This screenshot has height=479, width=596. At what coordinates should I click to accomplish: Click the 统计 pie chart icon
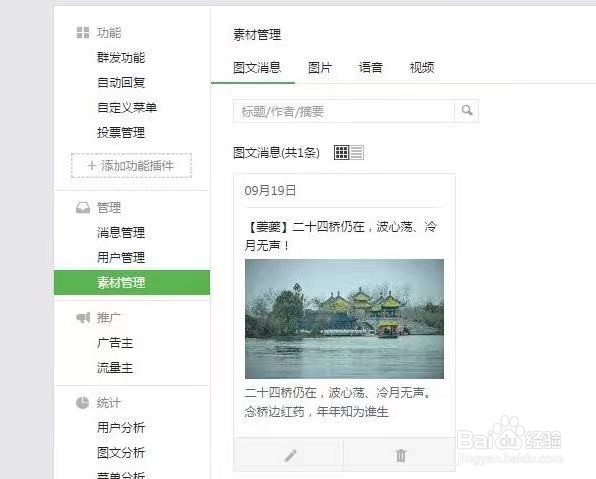click(x=82, y=403)
